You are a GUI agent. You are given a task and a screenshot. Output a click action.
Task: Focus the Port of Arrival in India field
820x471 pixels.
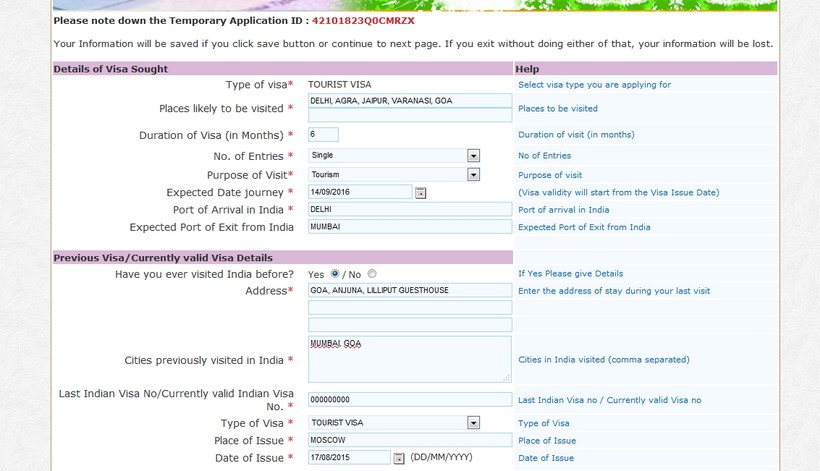410,209
